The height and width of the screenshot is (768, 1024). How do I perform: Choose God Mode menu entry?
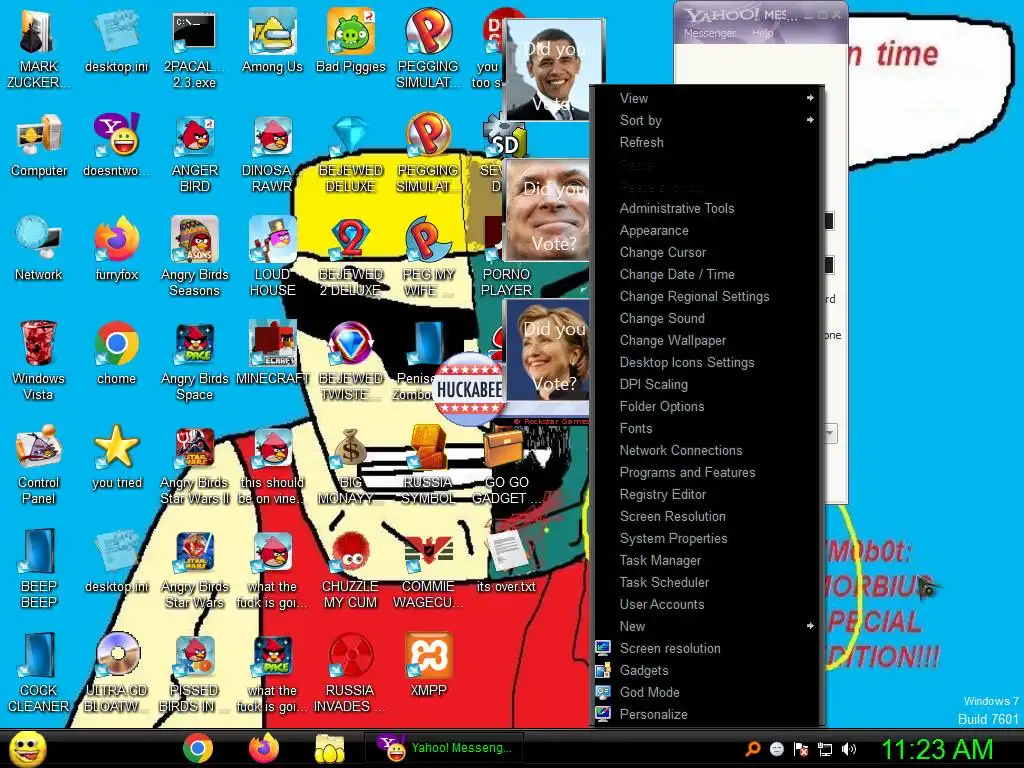click(x=707, y=692)
